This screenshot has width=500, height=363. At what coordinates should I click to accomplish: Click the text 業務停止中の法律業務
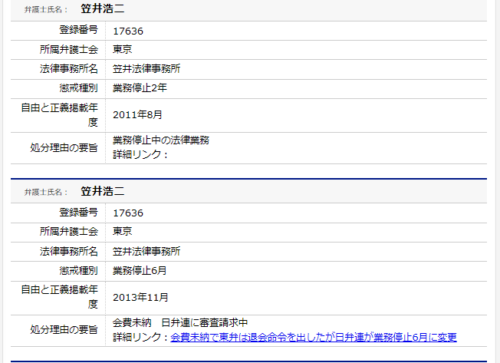point(161,140)
